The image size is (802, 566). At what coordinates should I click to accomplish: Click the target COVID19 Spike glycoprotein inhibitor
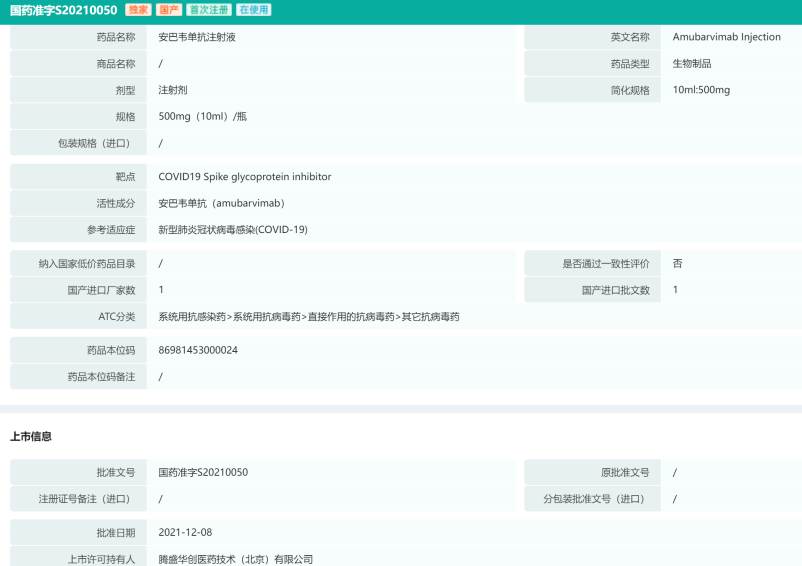click(x=244, y=177)
